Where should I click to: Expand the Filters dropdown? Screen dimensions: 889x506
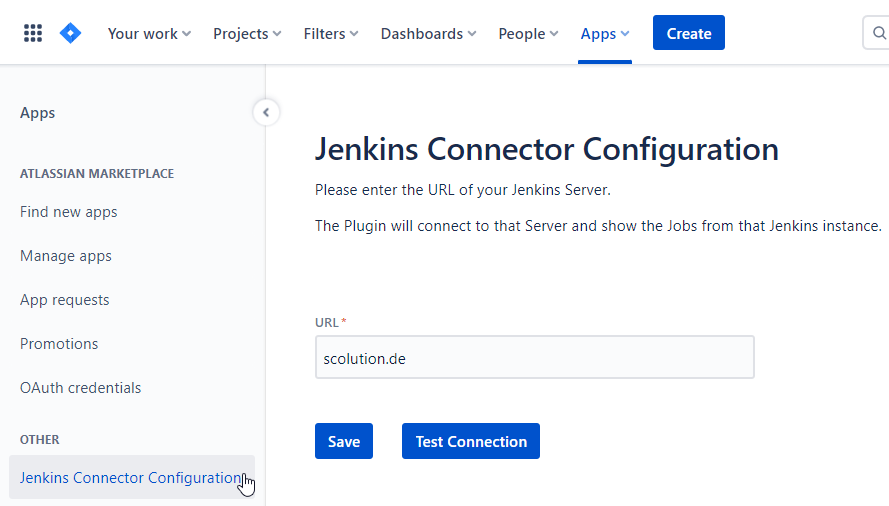coord(331,33)
